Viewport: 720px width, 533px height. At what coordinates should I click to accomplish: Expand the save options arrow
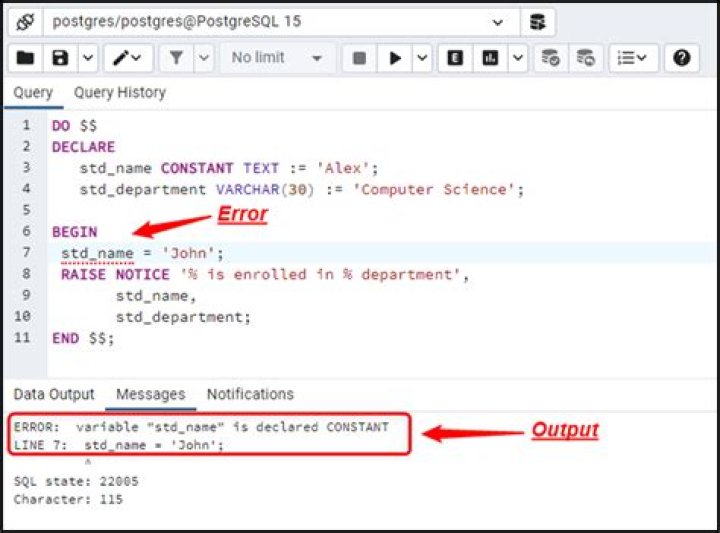[88, 58]
